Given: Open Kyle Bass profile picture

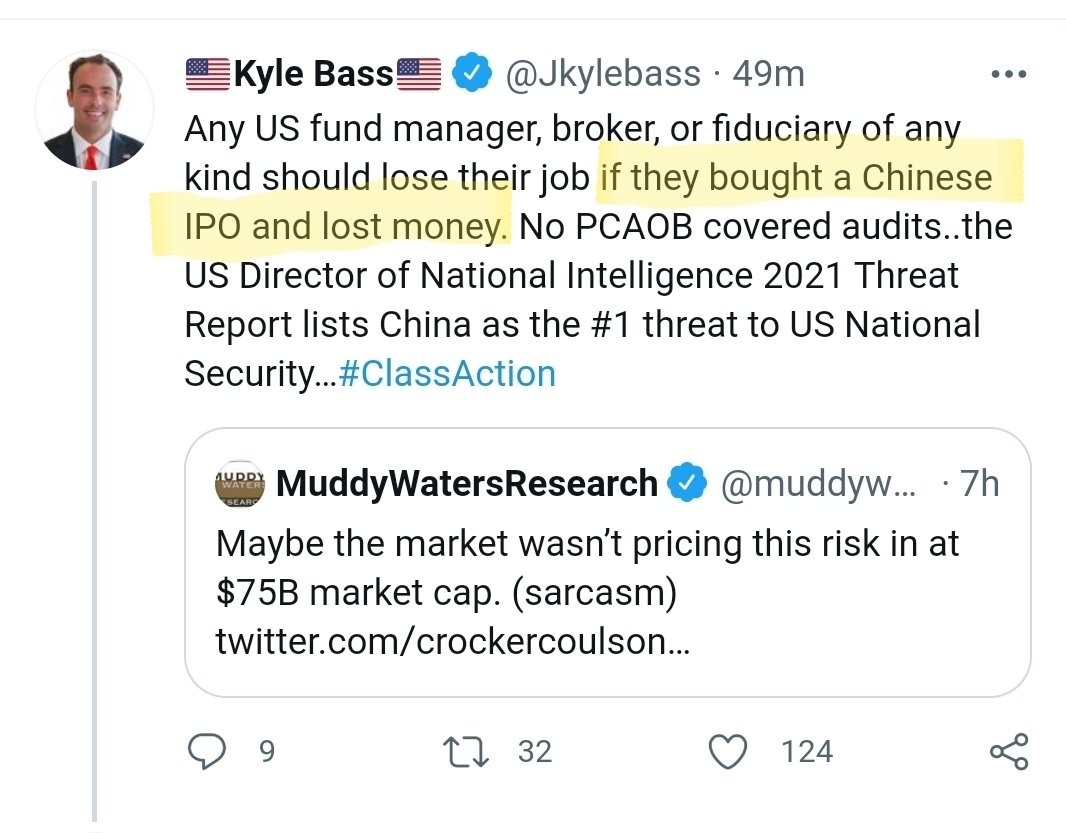Looking at the screenshot, I should (95, 111).
